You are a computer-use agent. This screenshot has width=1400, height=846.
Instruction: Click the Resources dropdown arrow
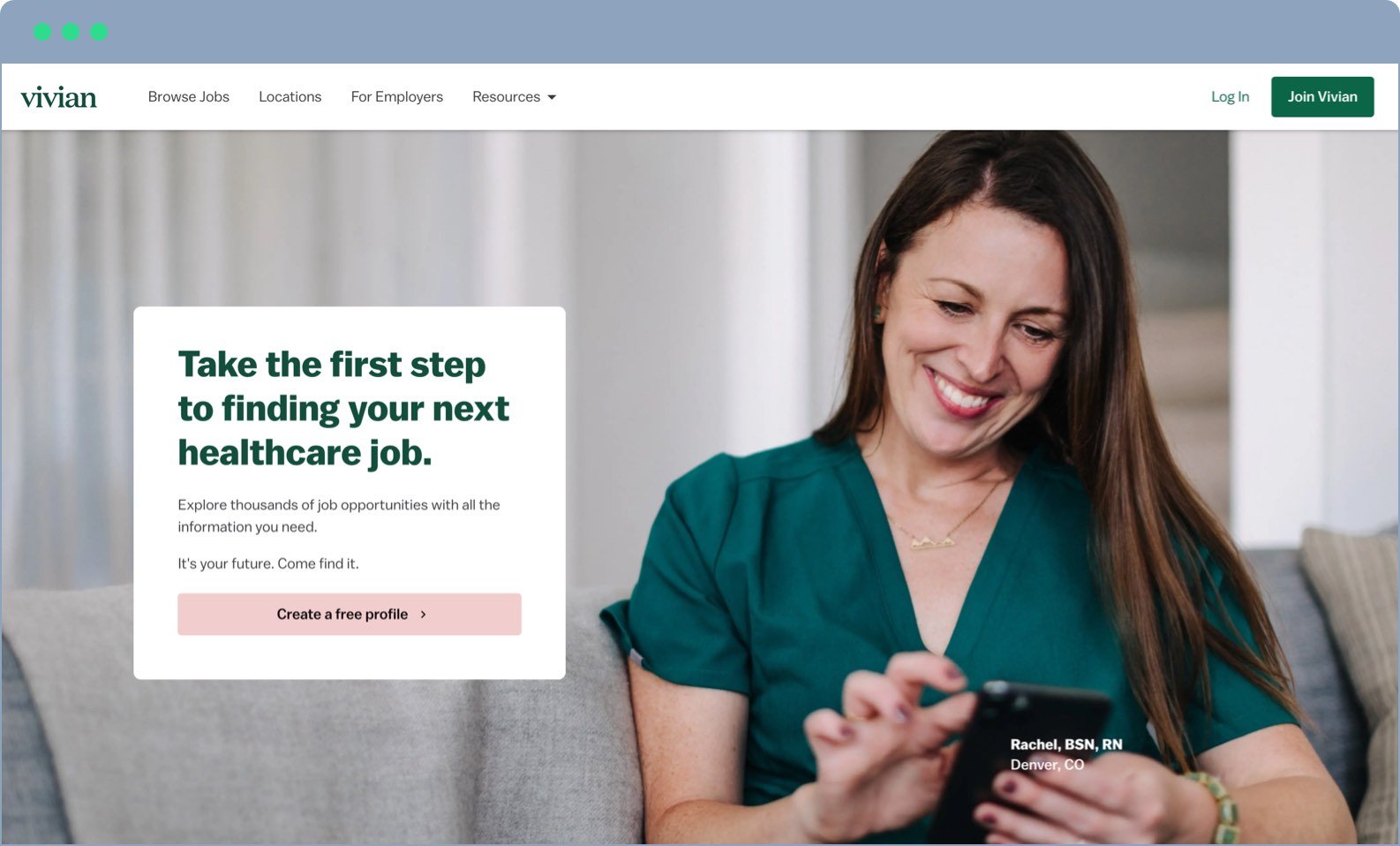click(552, 97)
